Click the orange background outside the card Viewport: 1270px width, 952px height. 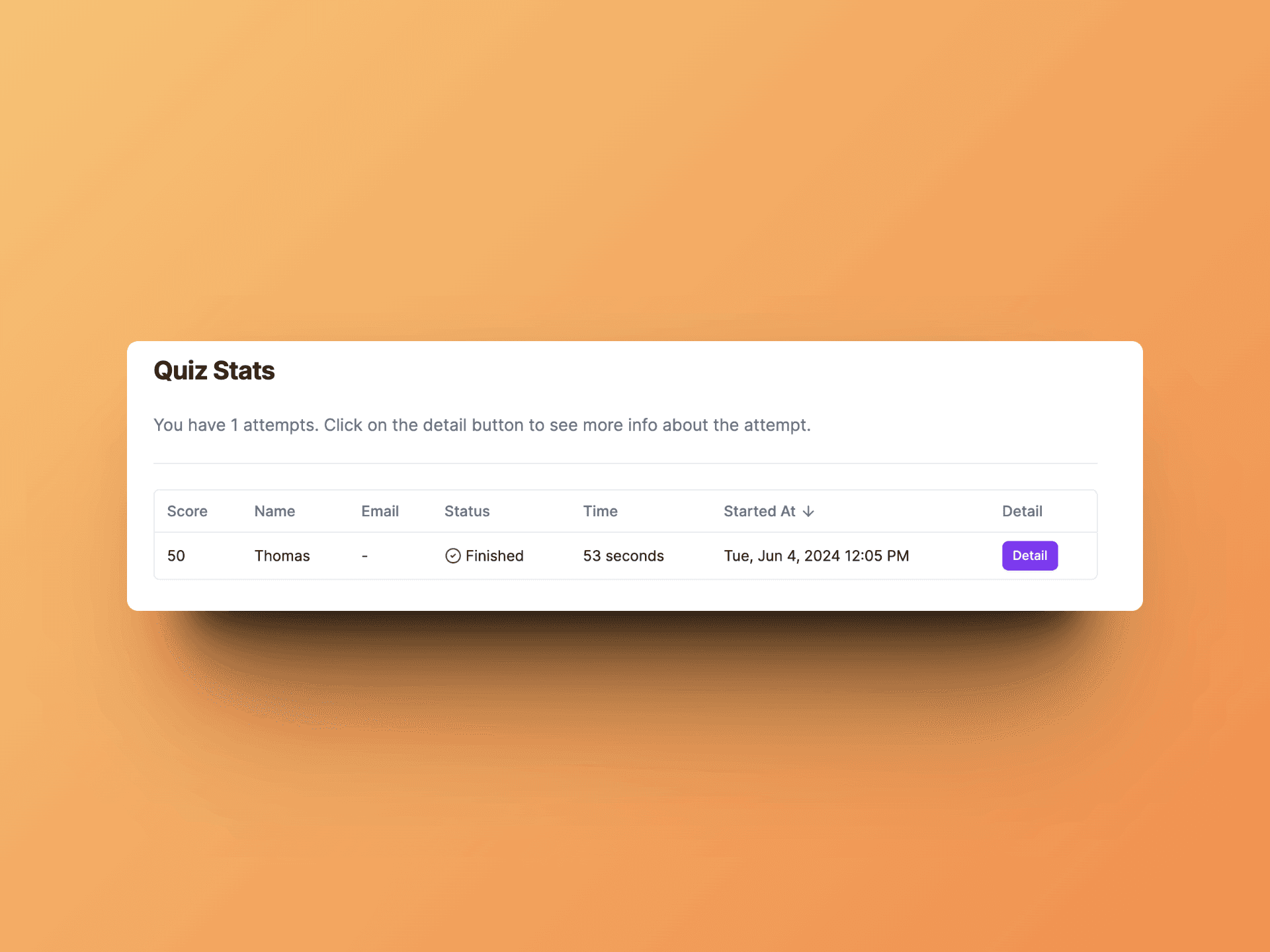tap(635, 165)
